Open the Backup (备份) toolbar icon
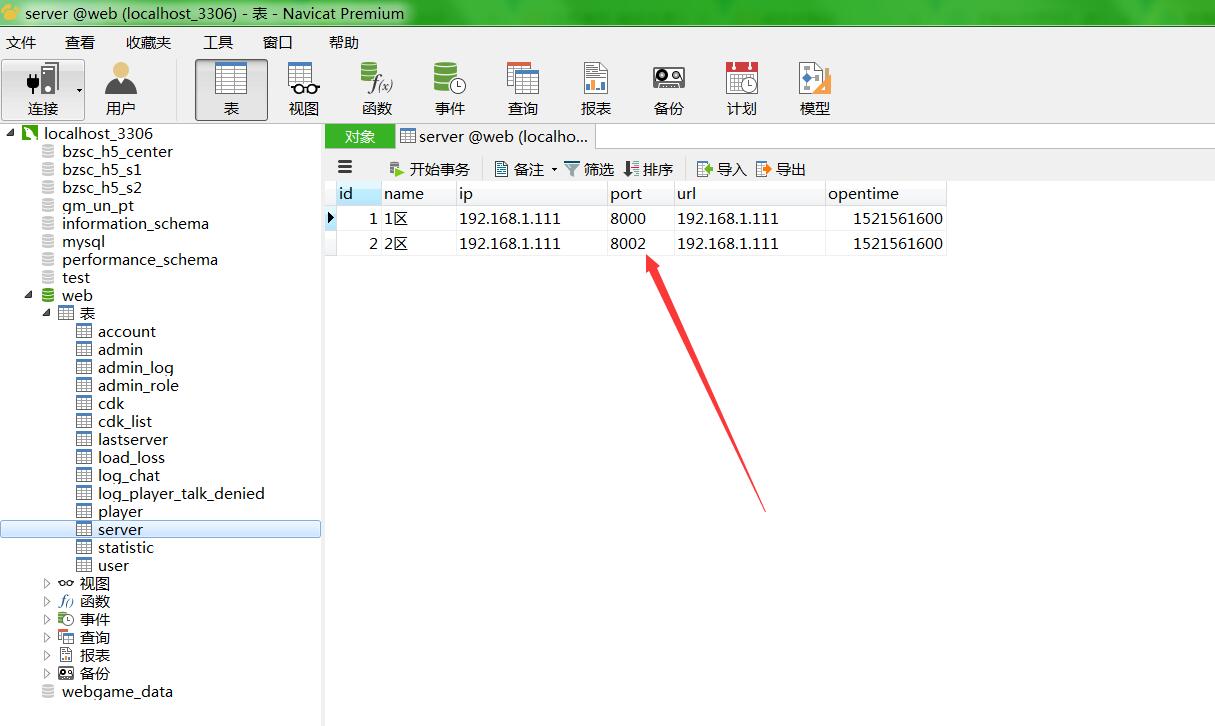This screenshot has width=1215, height=726. pos(668,89)
